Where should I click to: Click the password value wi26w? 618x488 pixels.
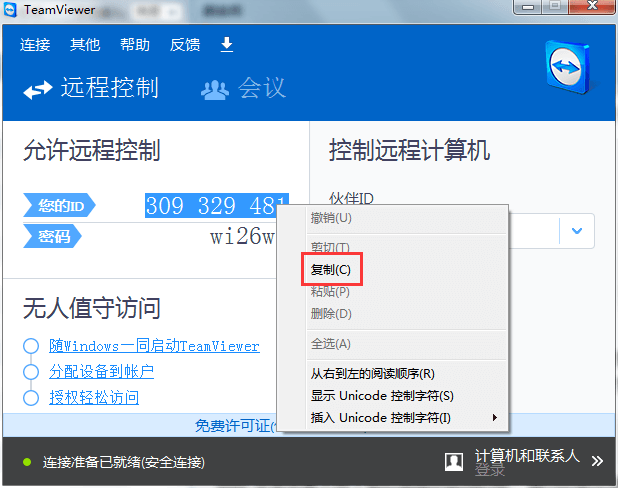pyautogui.click(x=242, y=236)
